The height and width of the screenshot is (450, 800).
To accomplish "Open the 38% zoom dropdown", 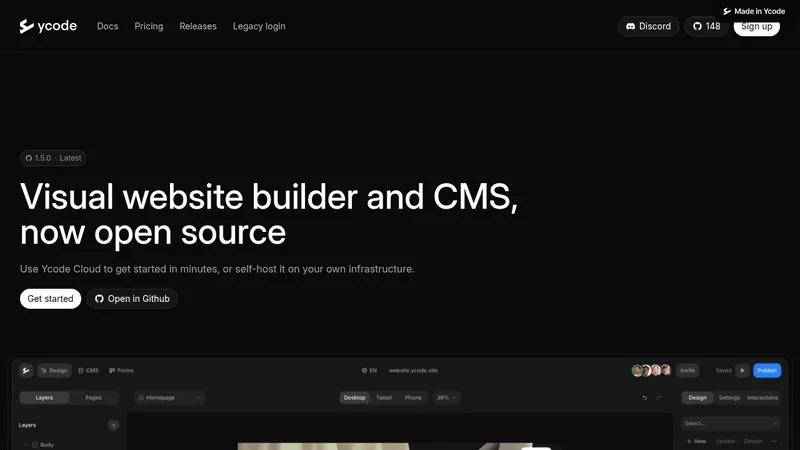I will point(446,397).
